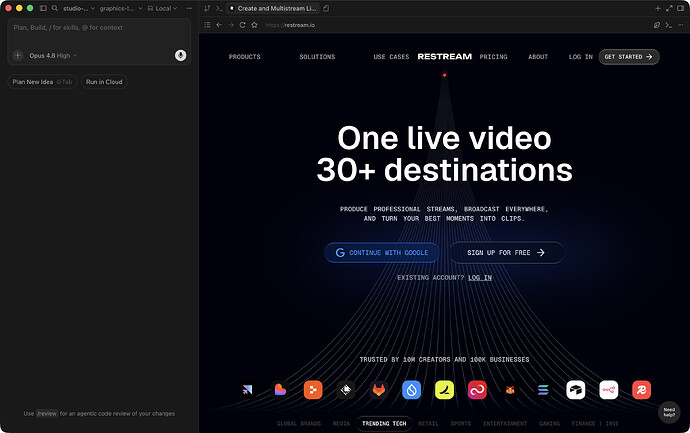
Task: Select the Sports tab
Action: tap(461, 424)
